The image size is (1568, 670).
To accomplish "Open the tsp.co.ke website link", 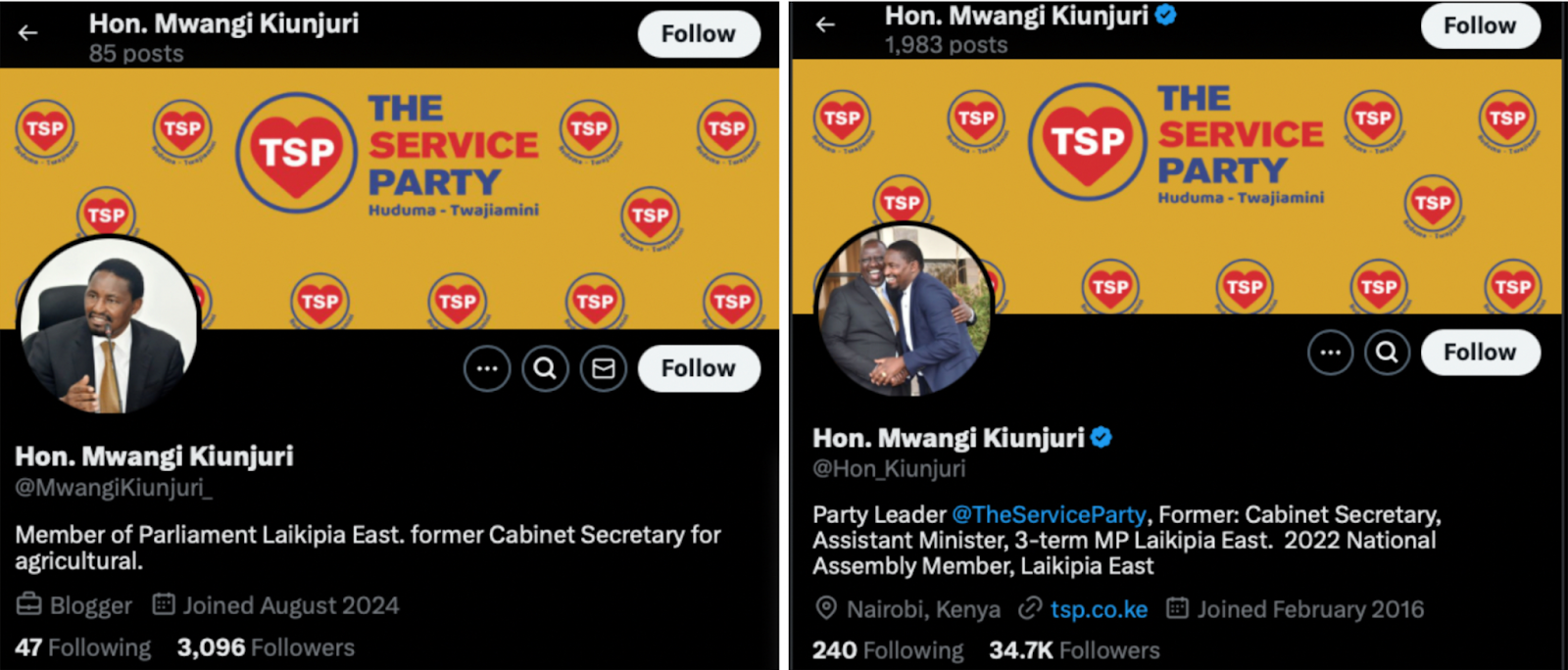I will coord(1099,609).
